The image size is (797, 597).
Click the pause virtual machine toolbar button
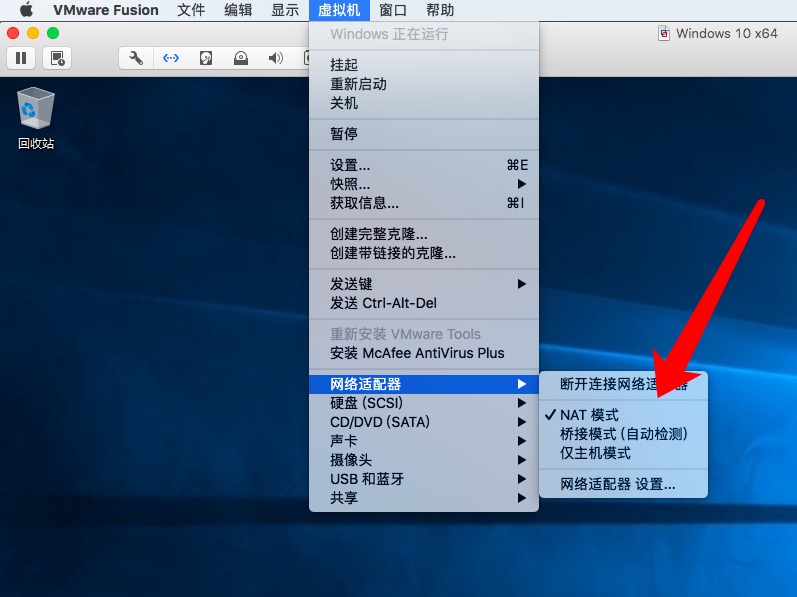pos(21,58)
